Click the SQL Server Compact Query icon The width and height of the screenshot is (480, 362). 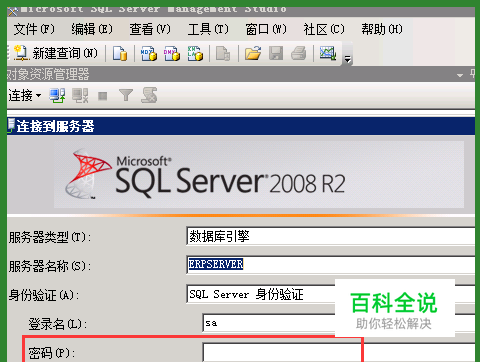click(223, 53)
